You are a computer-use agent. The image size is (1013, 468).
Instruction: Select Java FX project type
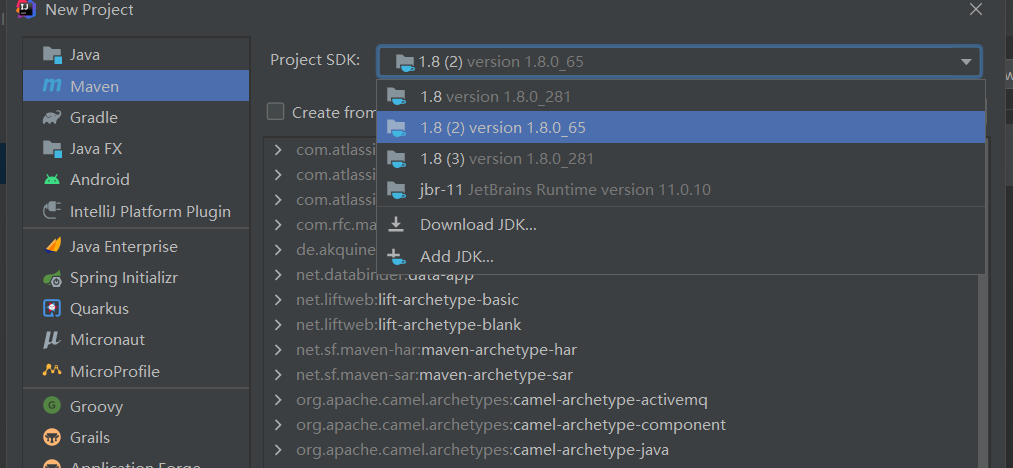136,148
